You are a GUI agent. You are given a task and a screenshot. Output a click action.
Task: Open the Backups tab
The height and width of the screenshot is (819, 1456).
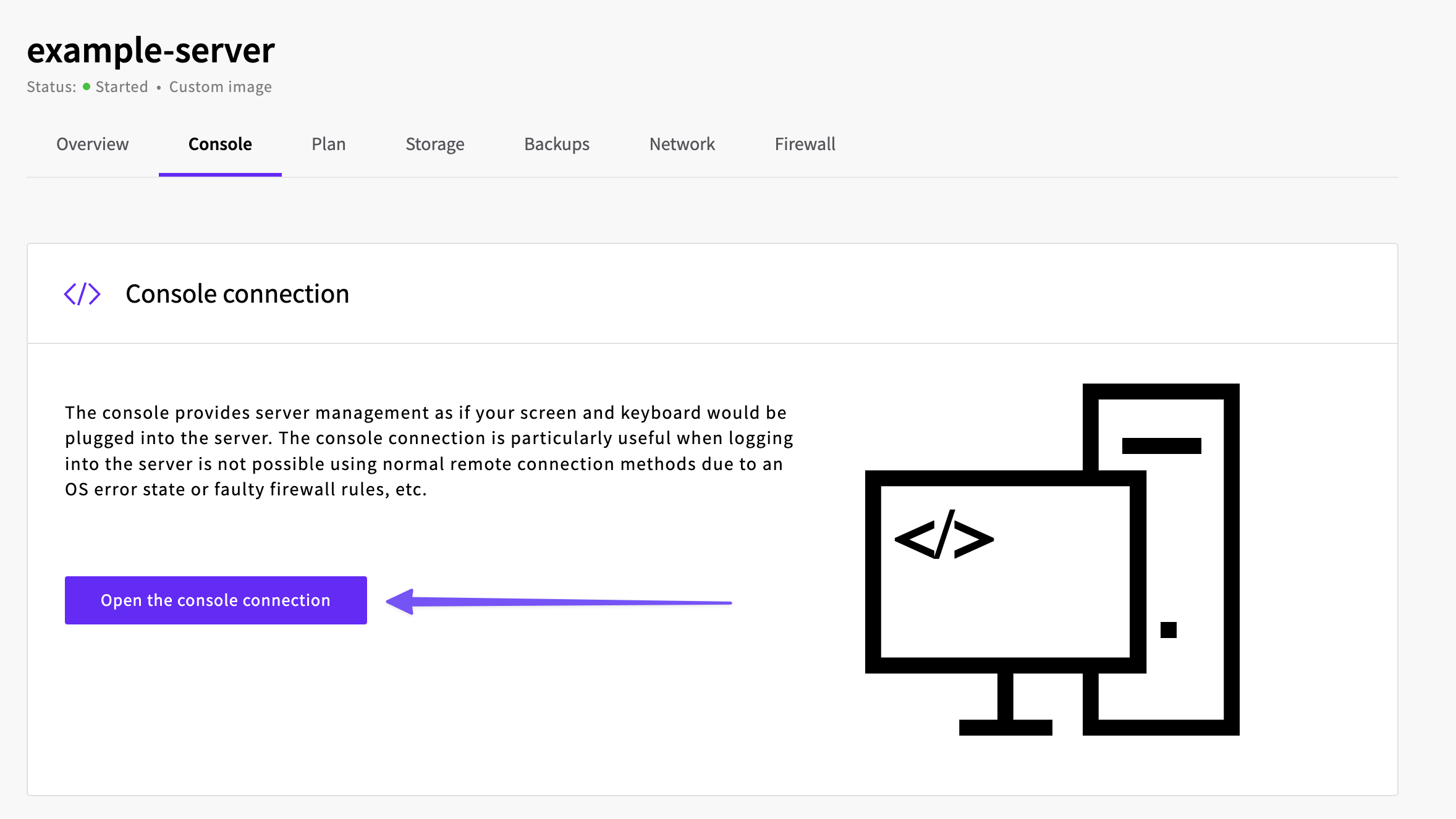click(556, 144)
